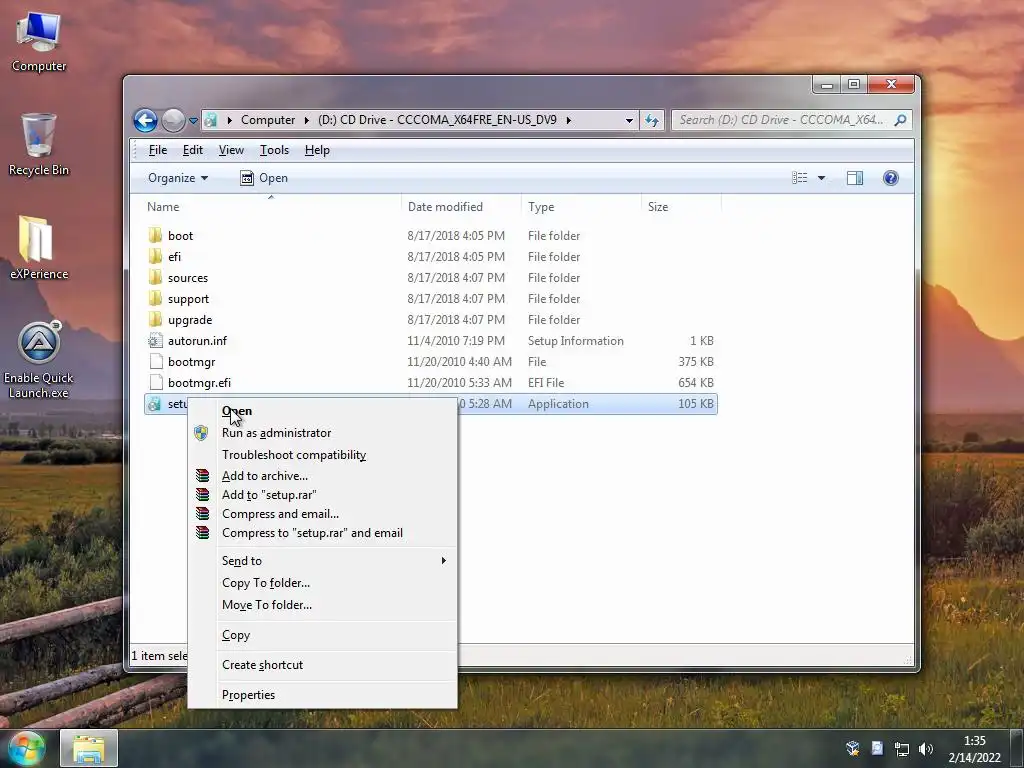Open the View menu

231,150
